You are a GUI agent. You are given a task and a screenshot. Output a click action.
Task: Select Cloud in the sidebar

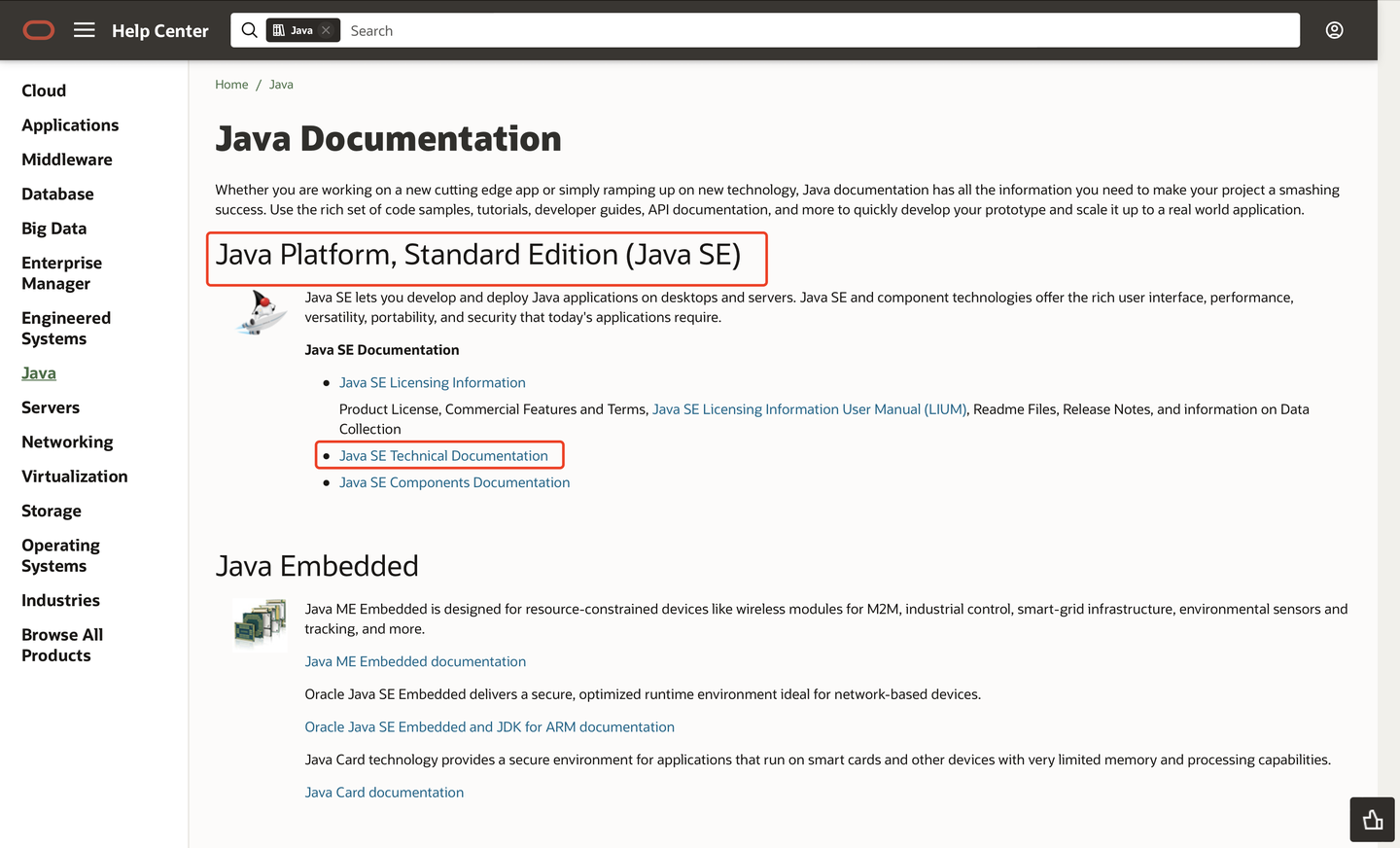[x=44, y=90]
